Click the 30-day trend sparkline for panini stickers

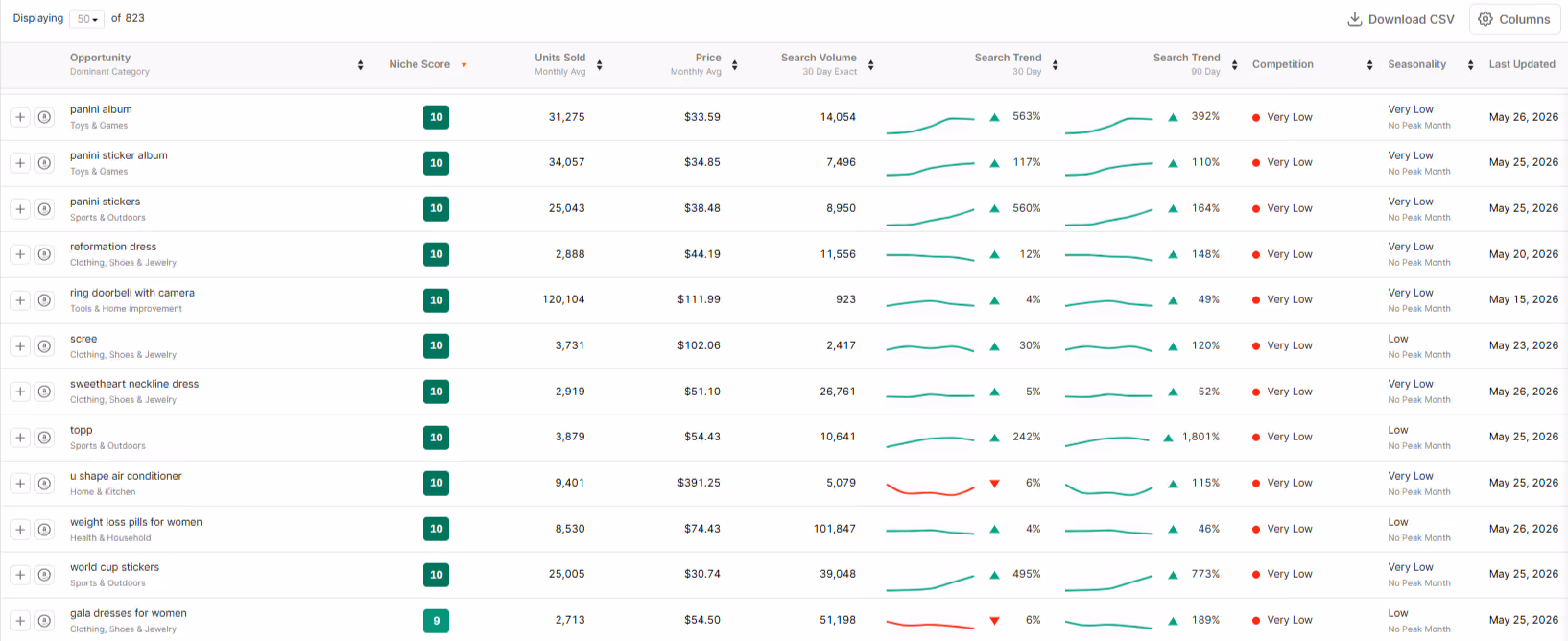(x=930, y=217)
